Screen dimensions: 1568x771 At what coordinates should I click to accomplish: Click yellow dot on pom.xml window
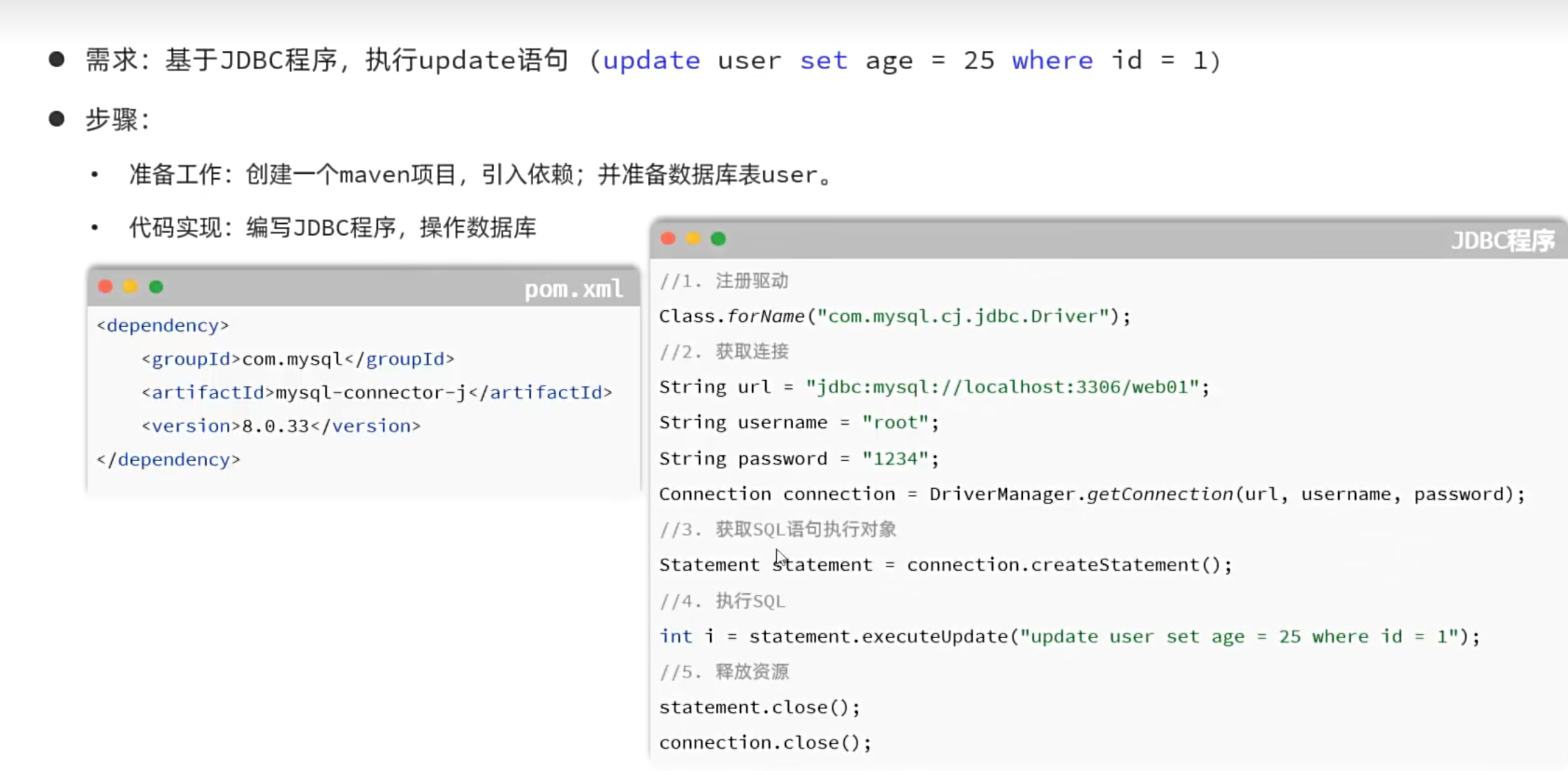tap(131, 286)
